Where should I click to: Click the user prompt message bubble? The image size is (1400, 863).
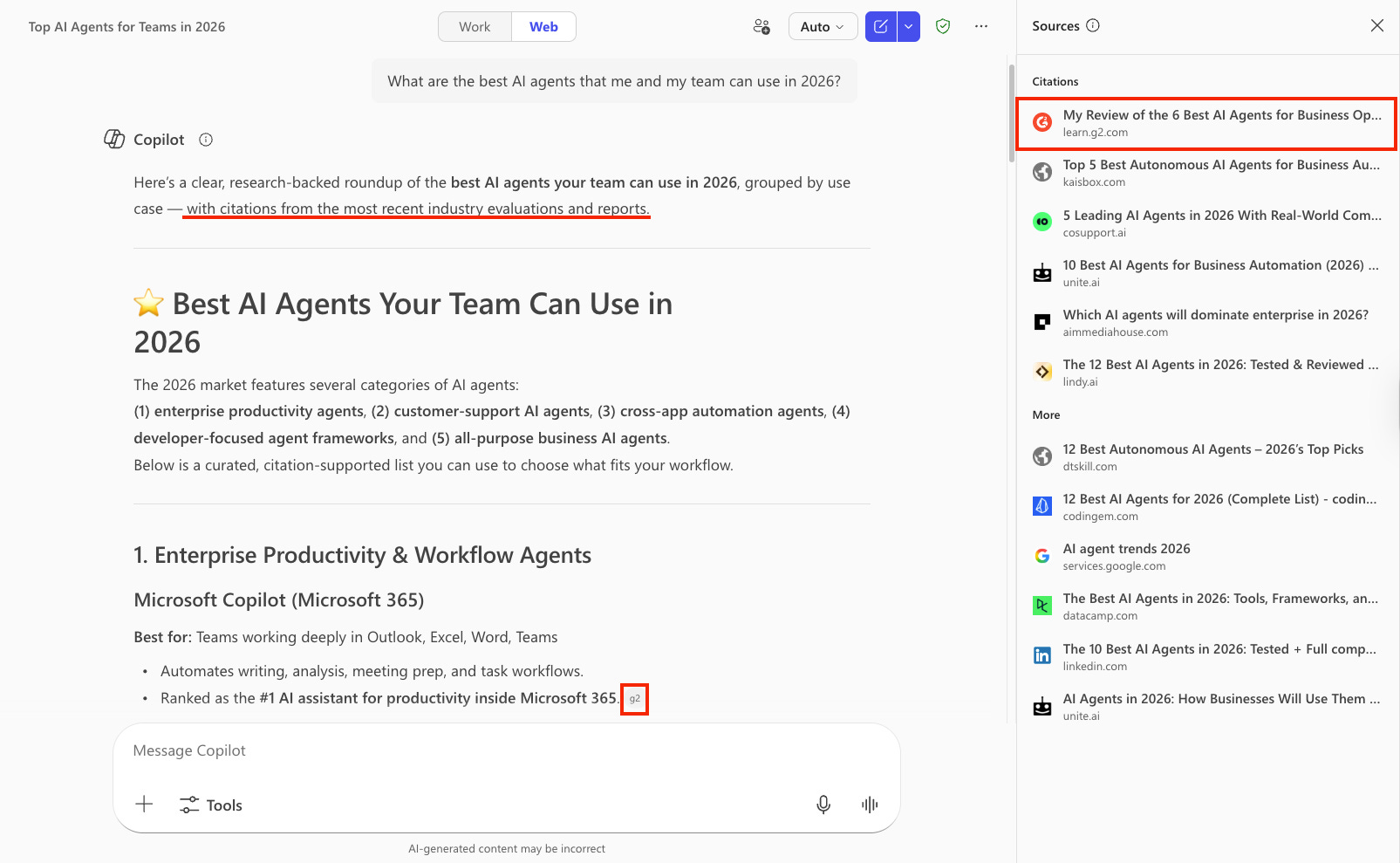point(614,81)
